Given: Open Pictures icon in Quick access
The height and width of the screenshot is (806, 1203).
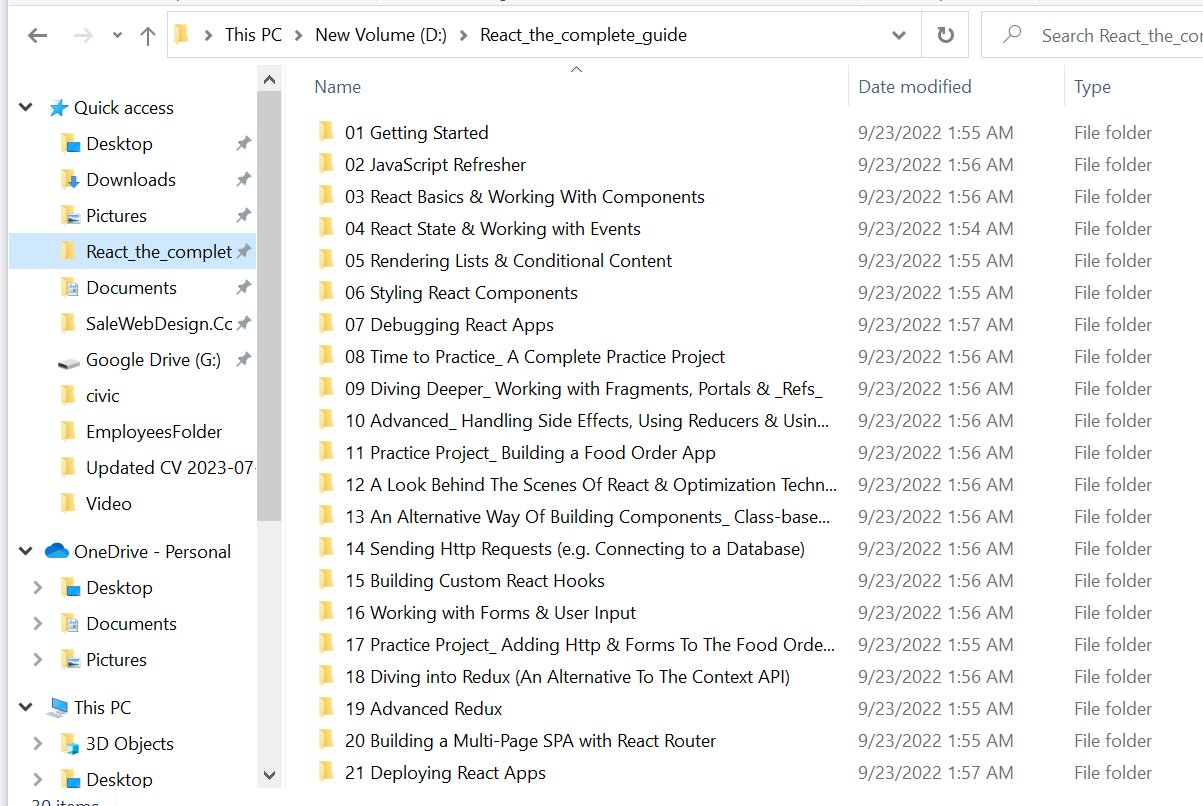Looking at the screenshot, I should click(69, 216).
